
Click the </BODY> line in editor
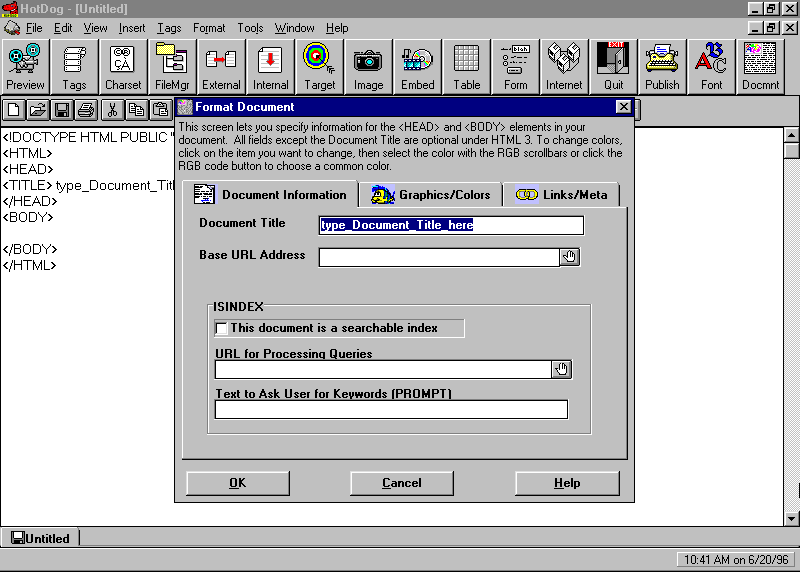point(30,250)
